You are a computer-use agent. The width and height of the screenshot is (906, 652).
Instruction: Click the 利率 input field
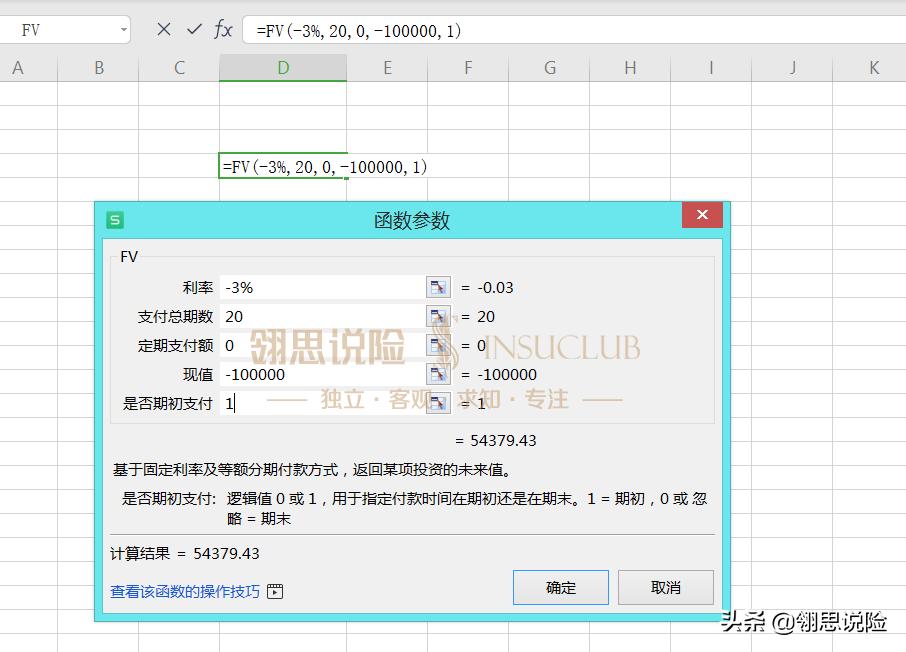[322, 287]
